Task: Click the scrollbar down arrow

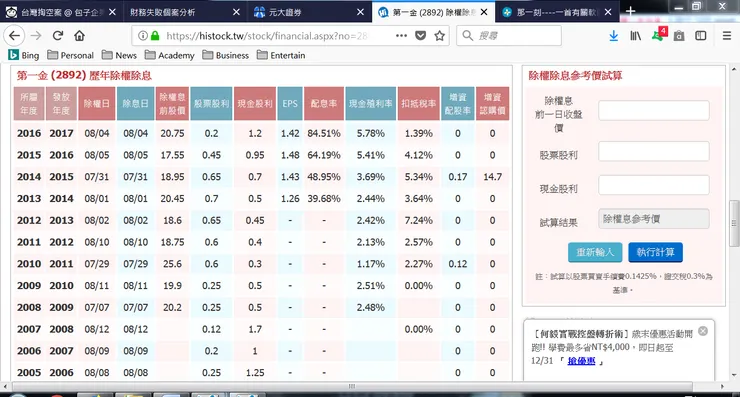Action: pyautogui.click(x=734, y=375)
